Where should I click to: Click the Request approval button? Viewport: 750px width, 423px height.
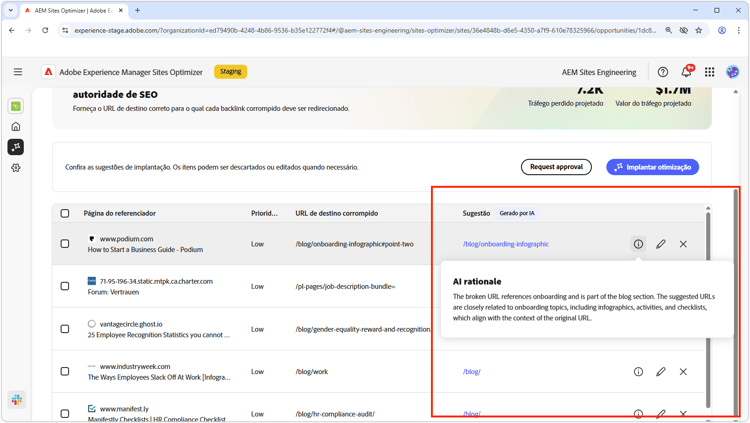[x=556, y=167]
